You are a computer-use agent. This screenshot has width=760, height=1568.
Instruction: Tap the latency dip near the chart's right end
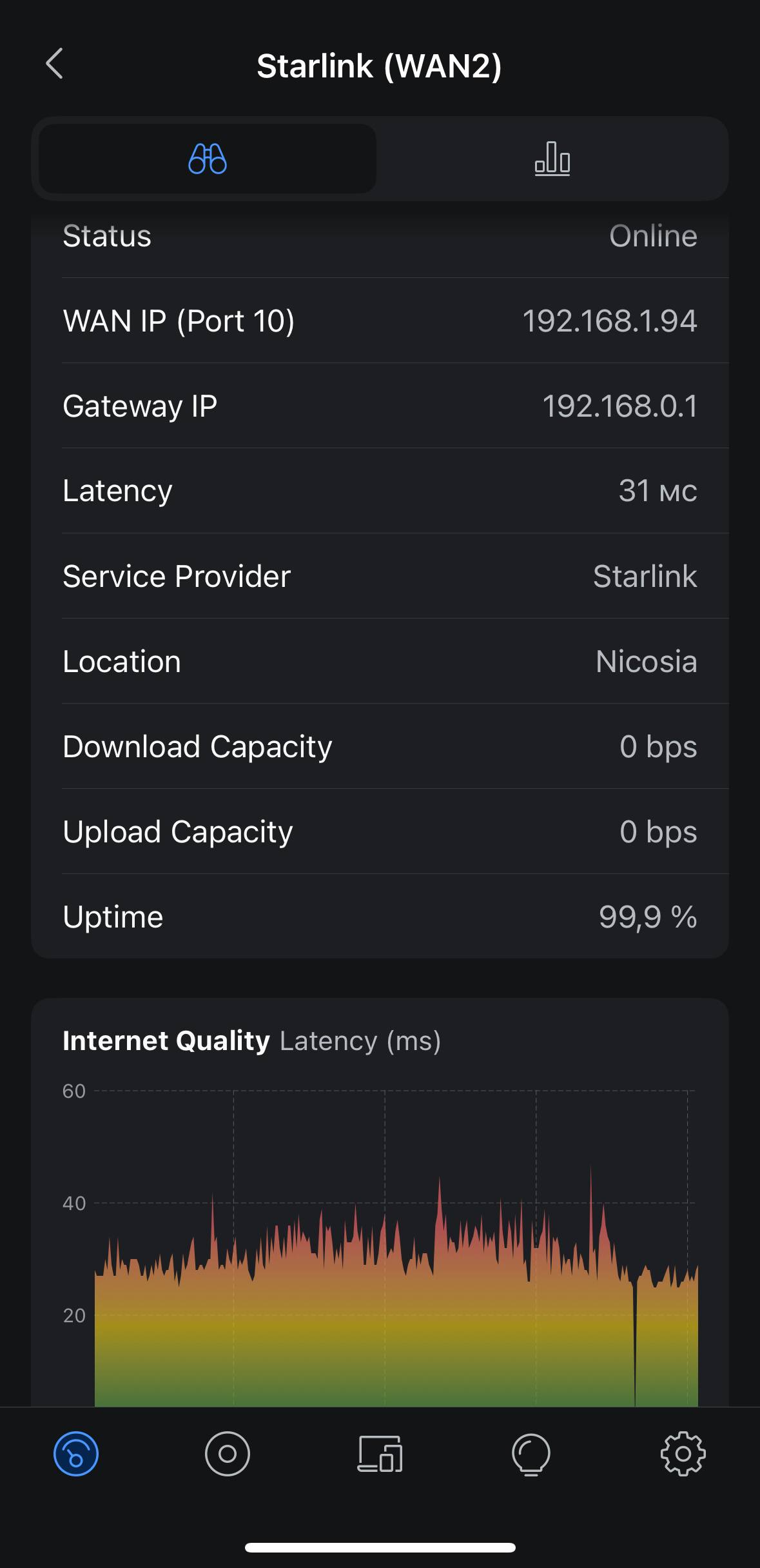(635, 1342)
